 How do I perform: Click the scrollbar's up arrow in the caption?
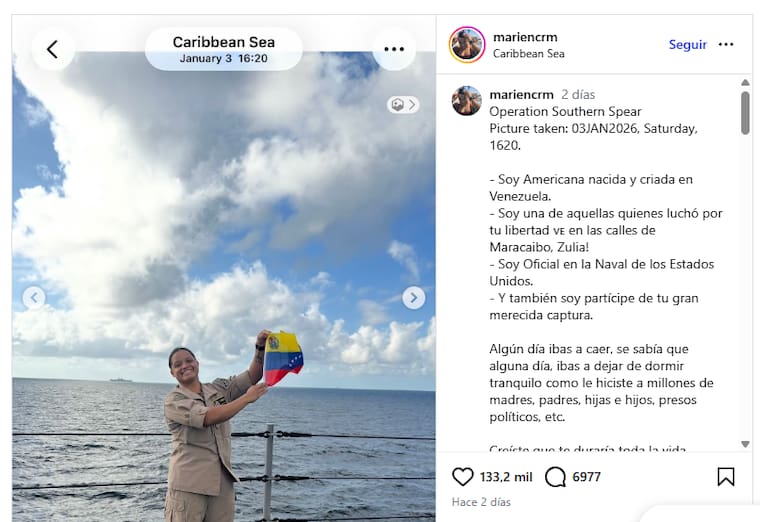coord(745,83)
